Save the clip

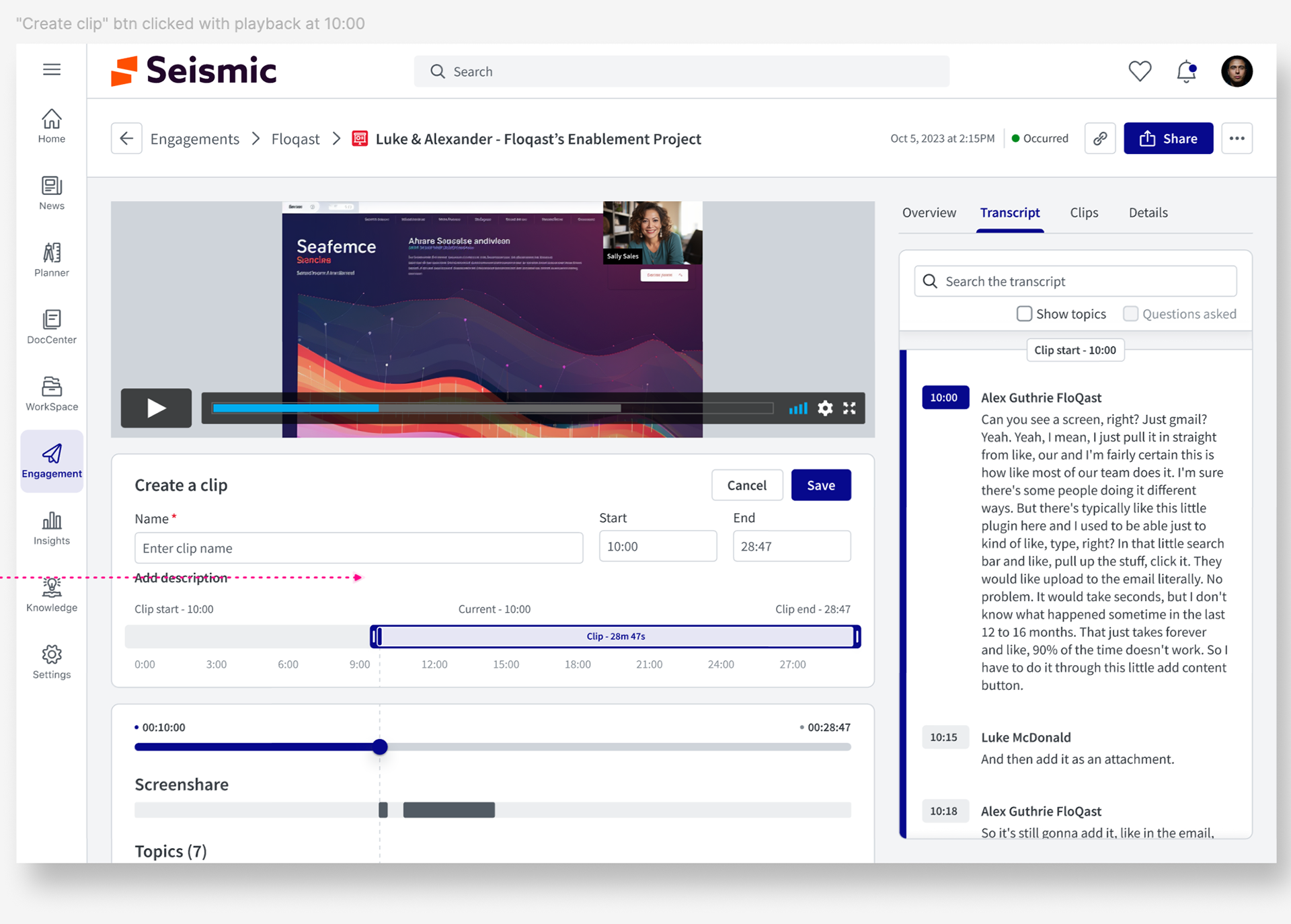(821, 486)
